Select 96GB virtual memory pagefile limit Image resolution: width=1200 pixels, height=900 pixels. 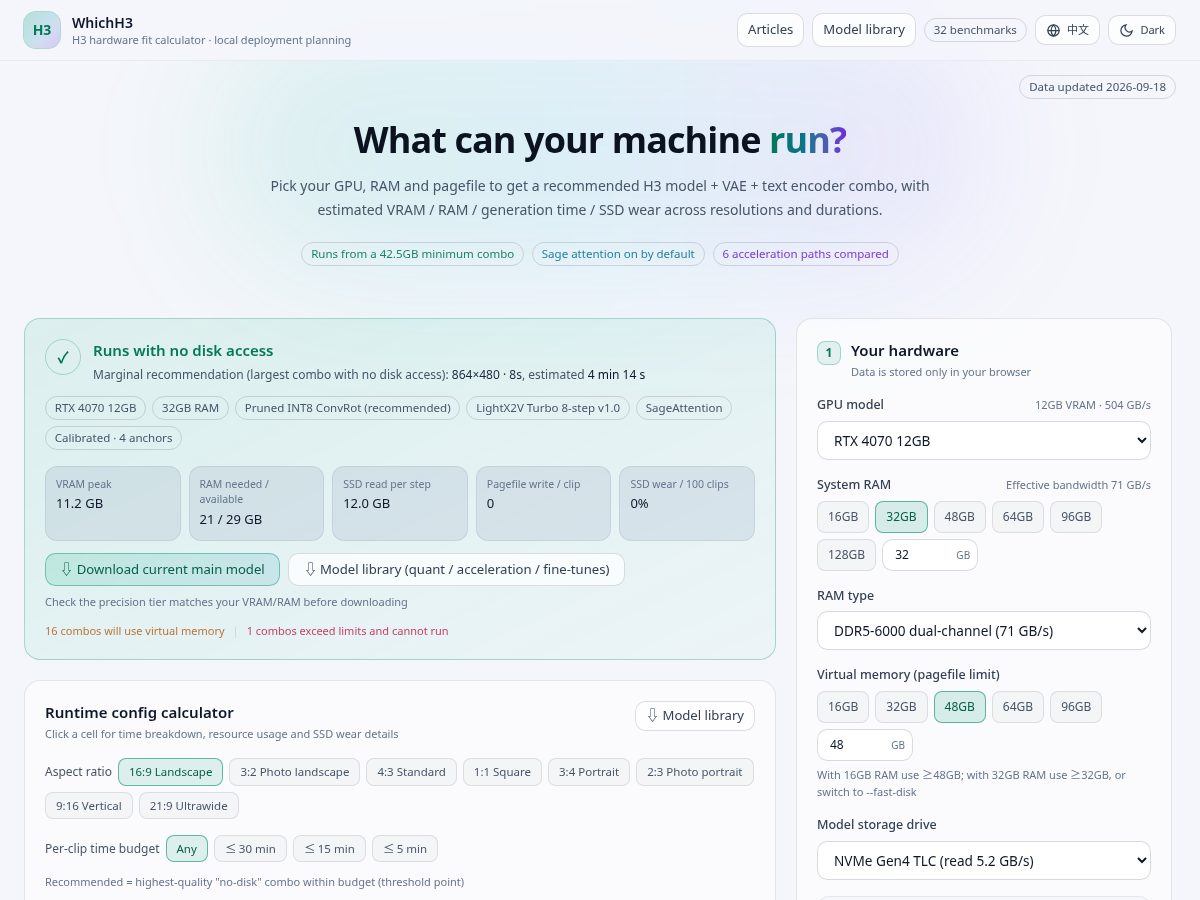pyautogui.click(x=1076, y=706)
